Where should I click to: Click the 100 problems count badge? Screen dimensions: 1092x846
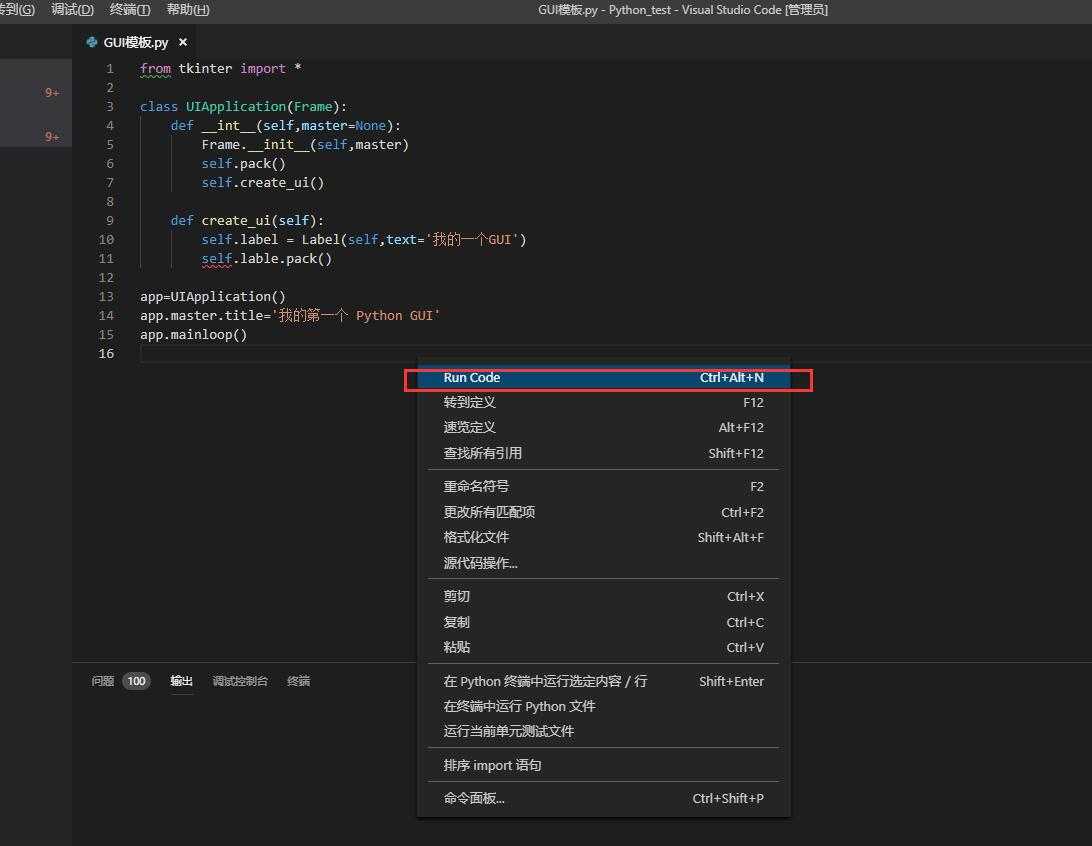click(136, 681)
